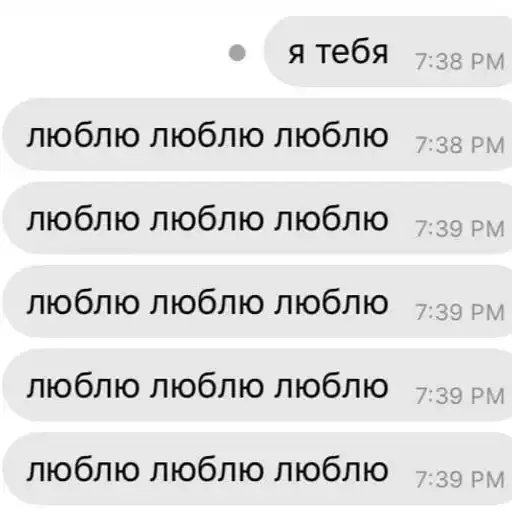Click the word 'я' in the top message
Image resolution: width=512 pixels, height=512 pixels.
pyautogui.click(x=297, y=55)
